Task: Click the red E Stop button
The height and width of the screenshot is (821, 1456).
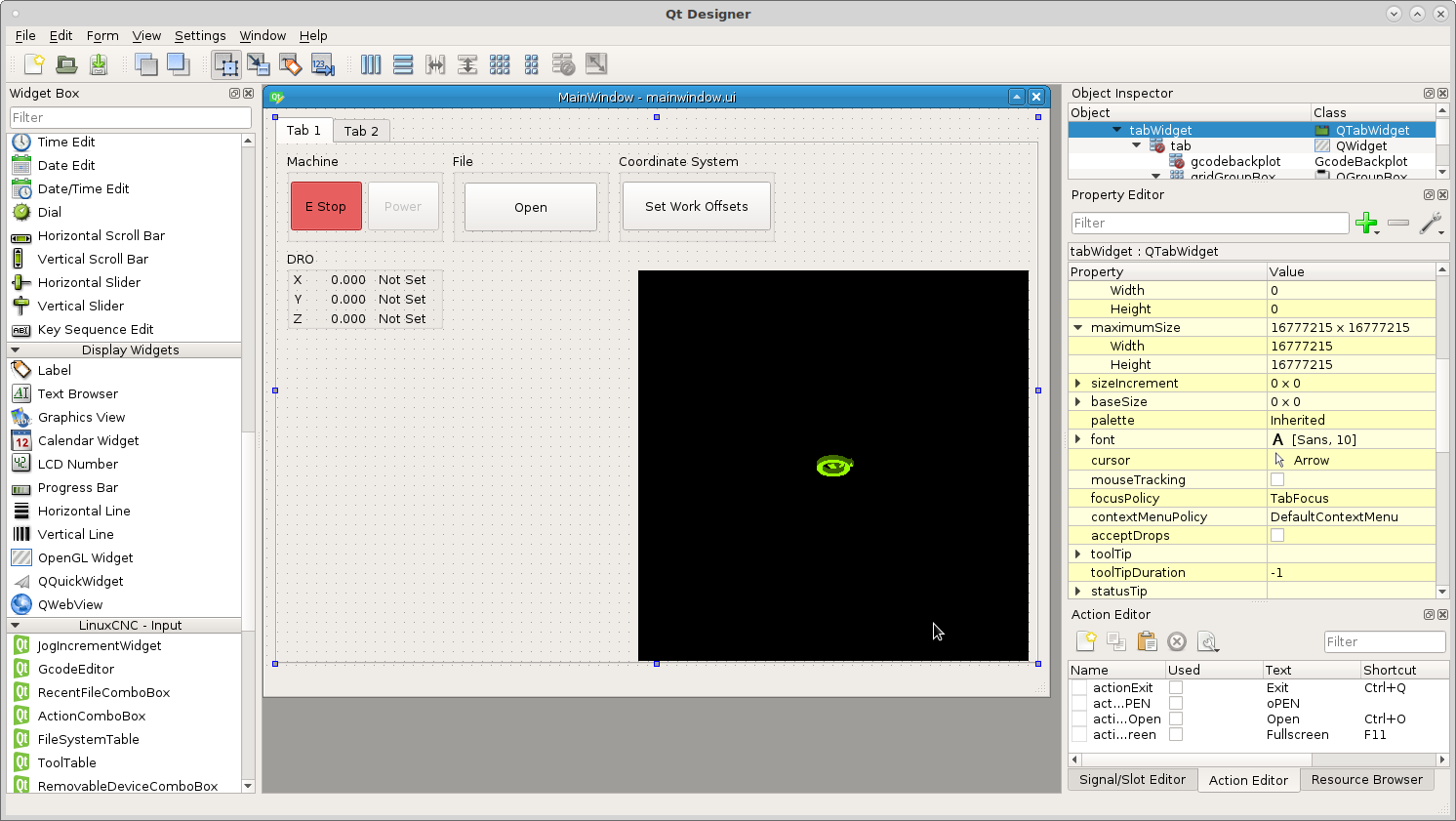Action: (326, 206)
